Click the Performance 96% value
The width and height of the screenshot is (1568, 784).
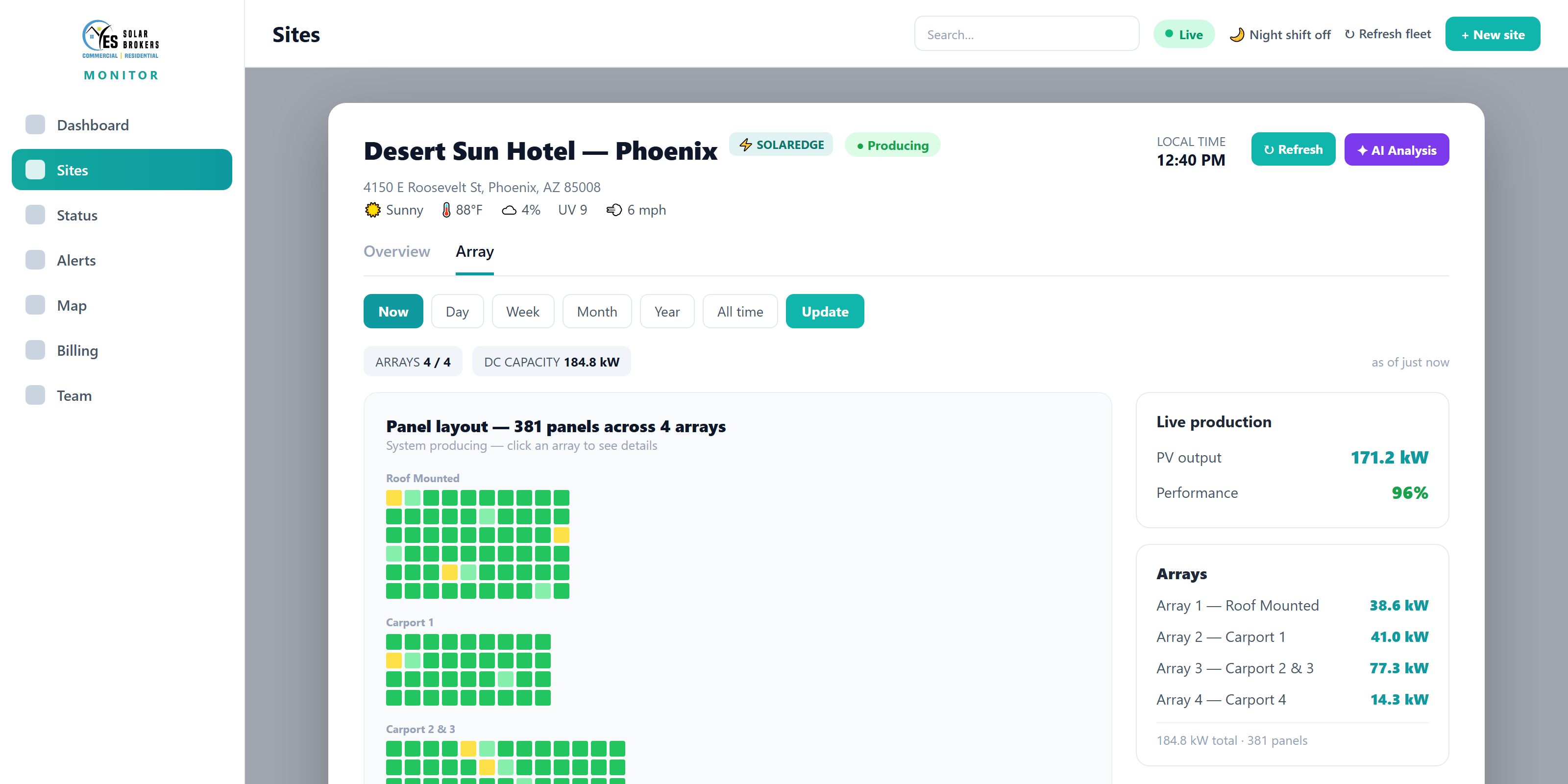pyautogui.click(x=1409, y=492)
